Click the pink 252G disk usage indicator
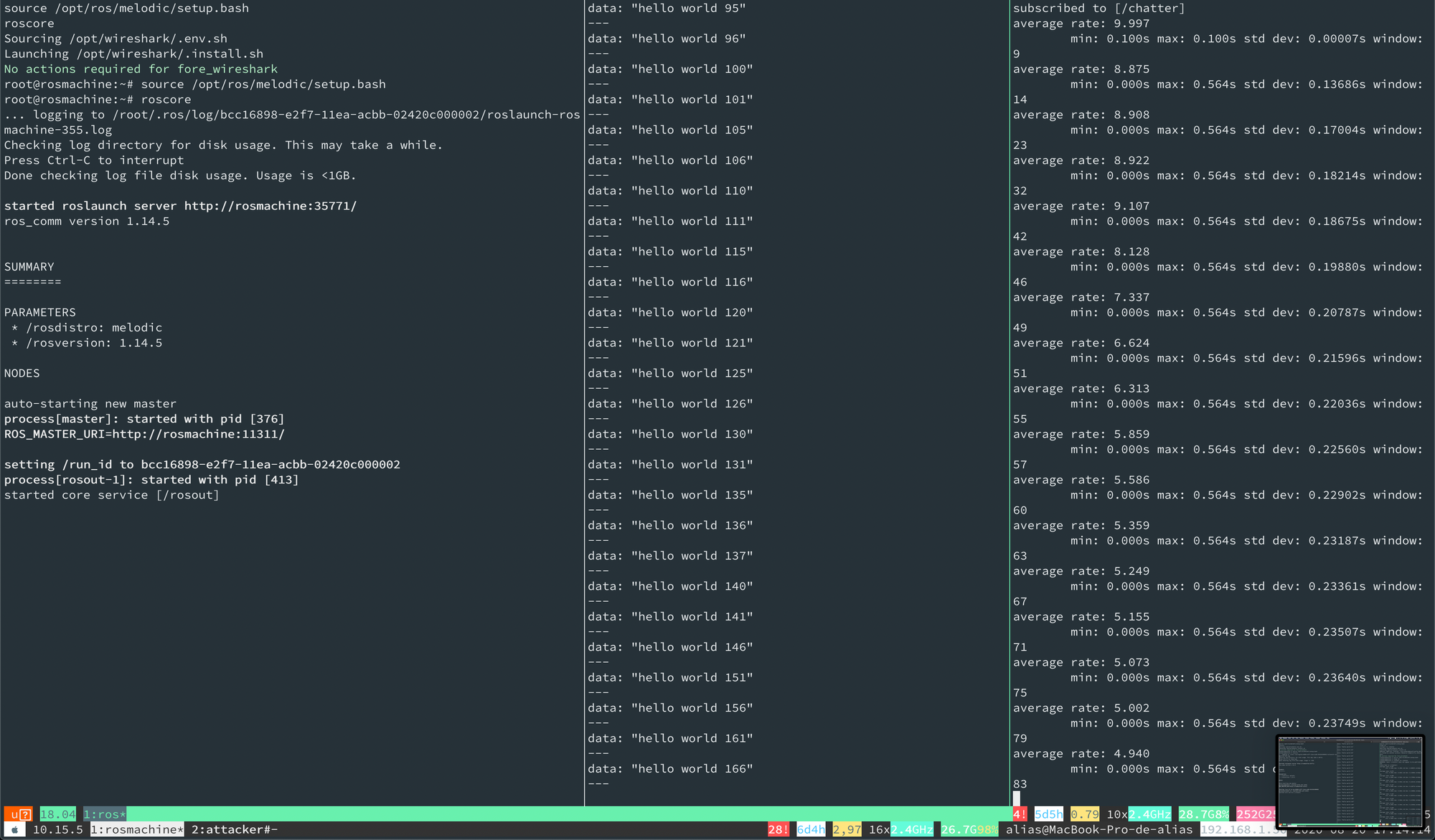Screen dimensions: 1435x840 click(1256, 814)
